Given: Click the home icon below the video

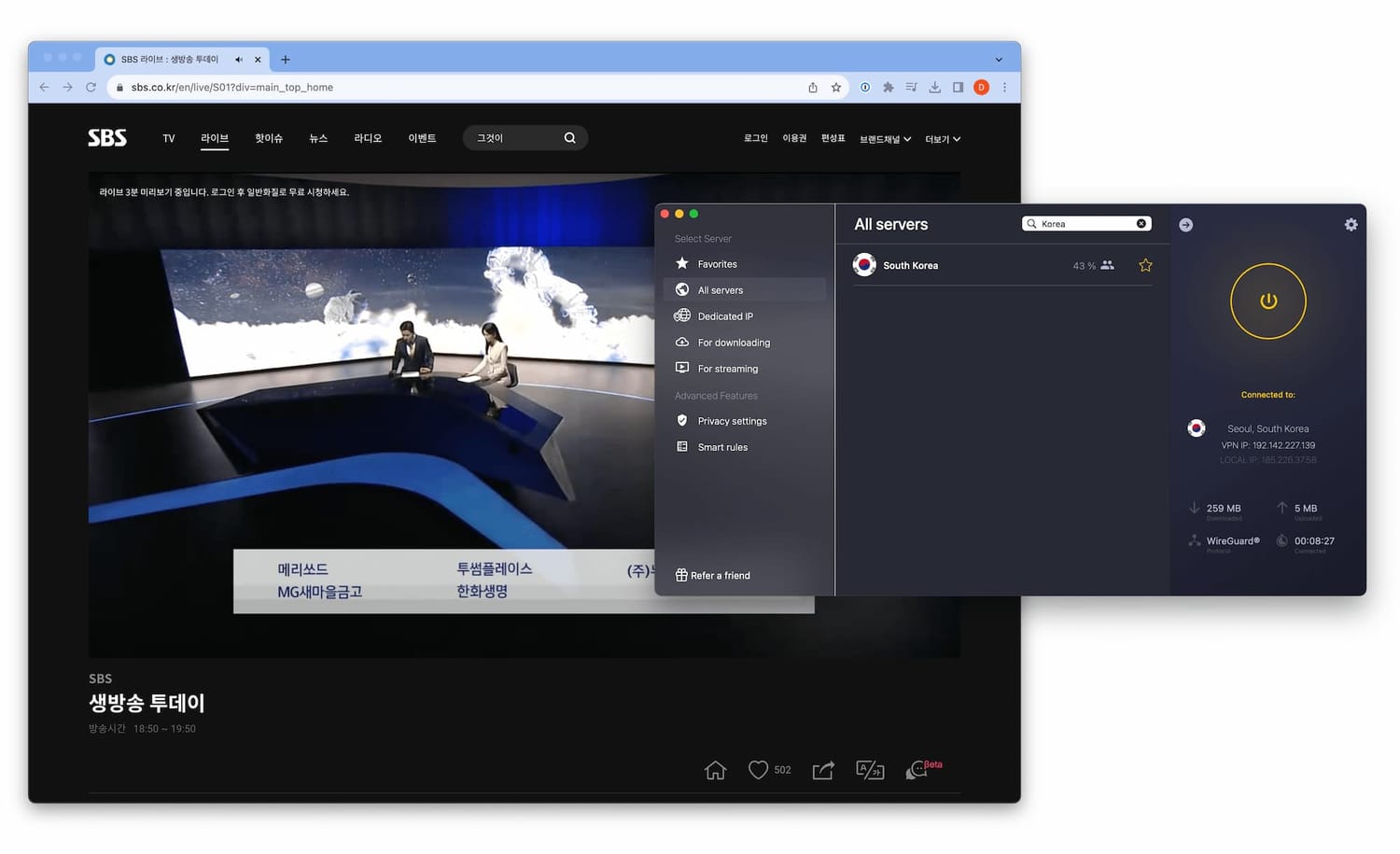Looking at the screenshot, I should 715,770.
